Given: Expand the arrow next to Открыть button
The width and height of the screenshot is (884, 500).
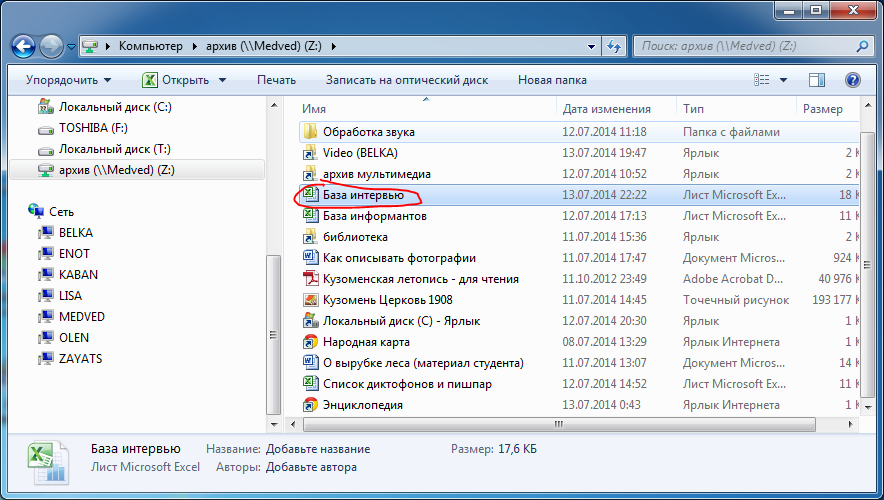Looking at the screenshot, I should (222, 80).
